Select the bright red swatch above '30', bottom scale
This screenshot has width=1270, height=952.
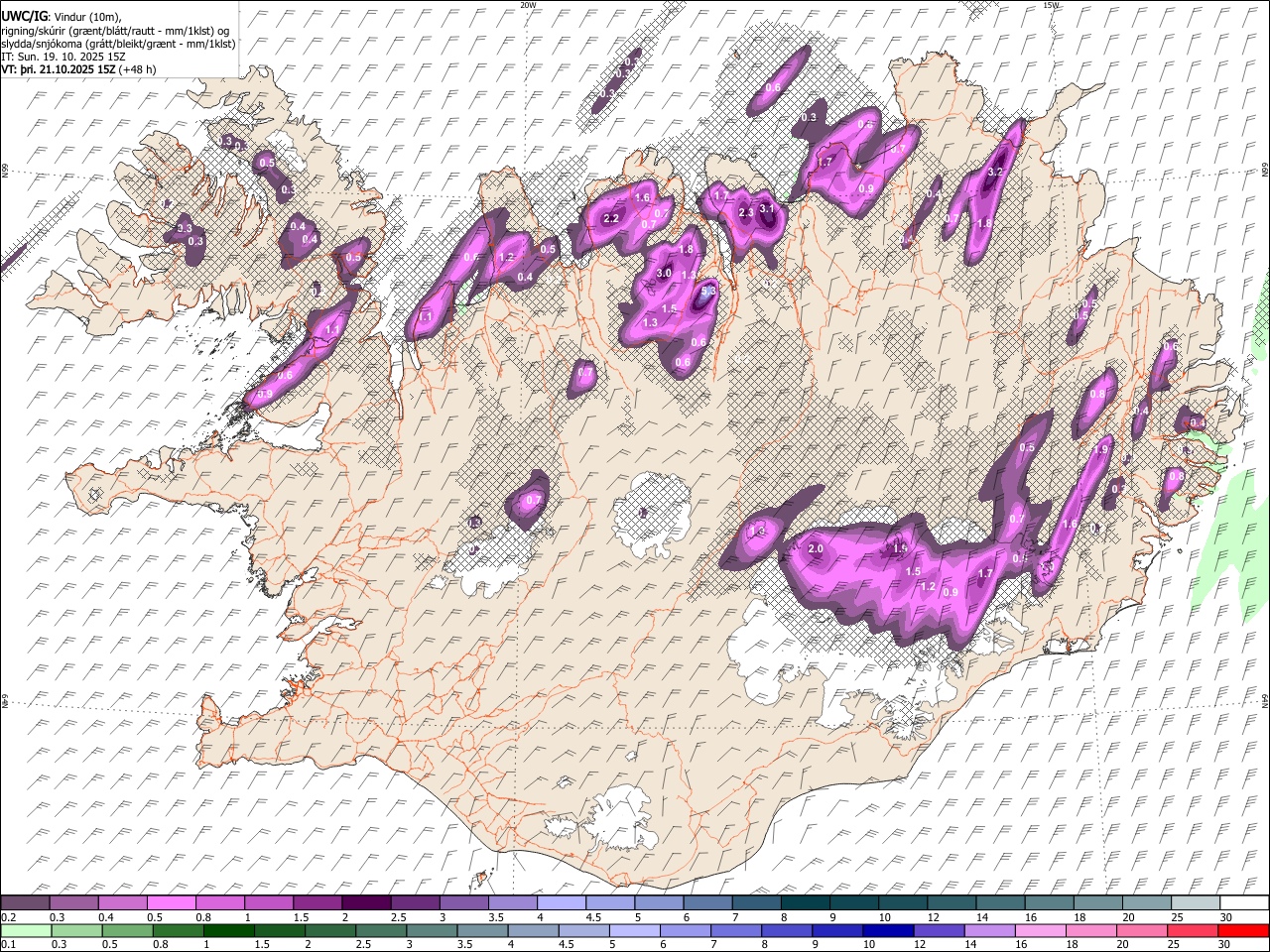coord(1243,930)
